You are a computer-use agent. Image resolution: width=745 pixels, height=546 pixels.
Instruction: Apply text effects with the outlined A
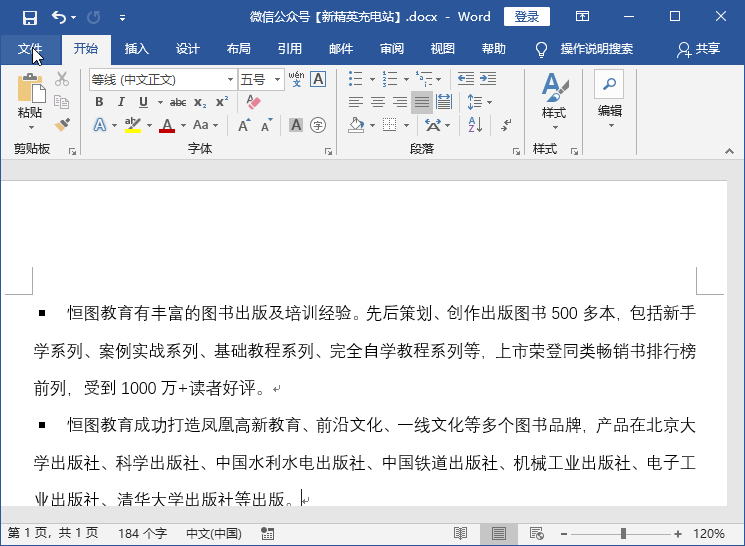(99, 125)
